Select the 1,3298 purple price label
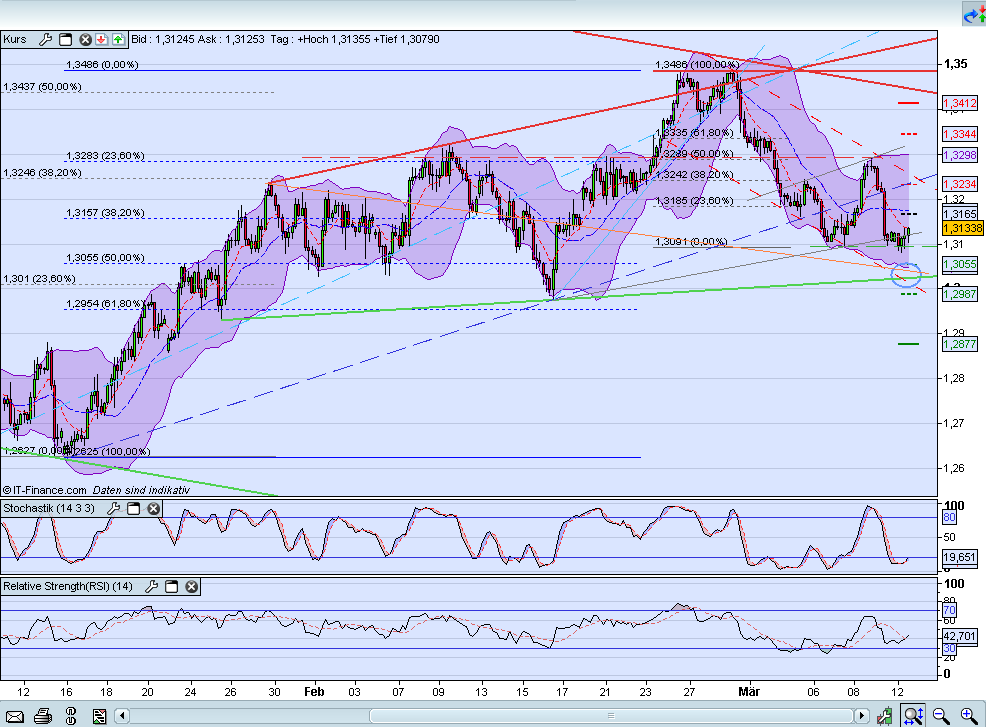This screenshot has height=727, width=986. pyautogui.click(x=960, y=155)
